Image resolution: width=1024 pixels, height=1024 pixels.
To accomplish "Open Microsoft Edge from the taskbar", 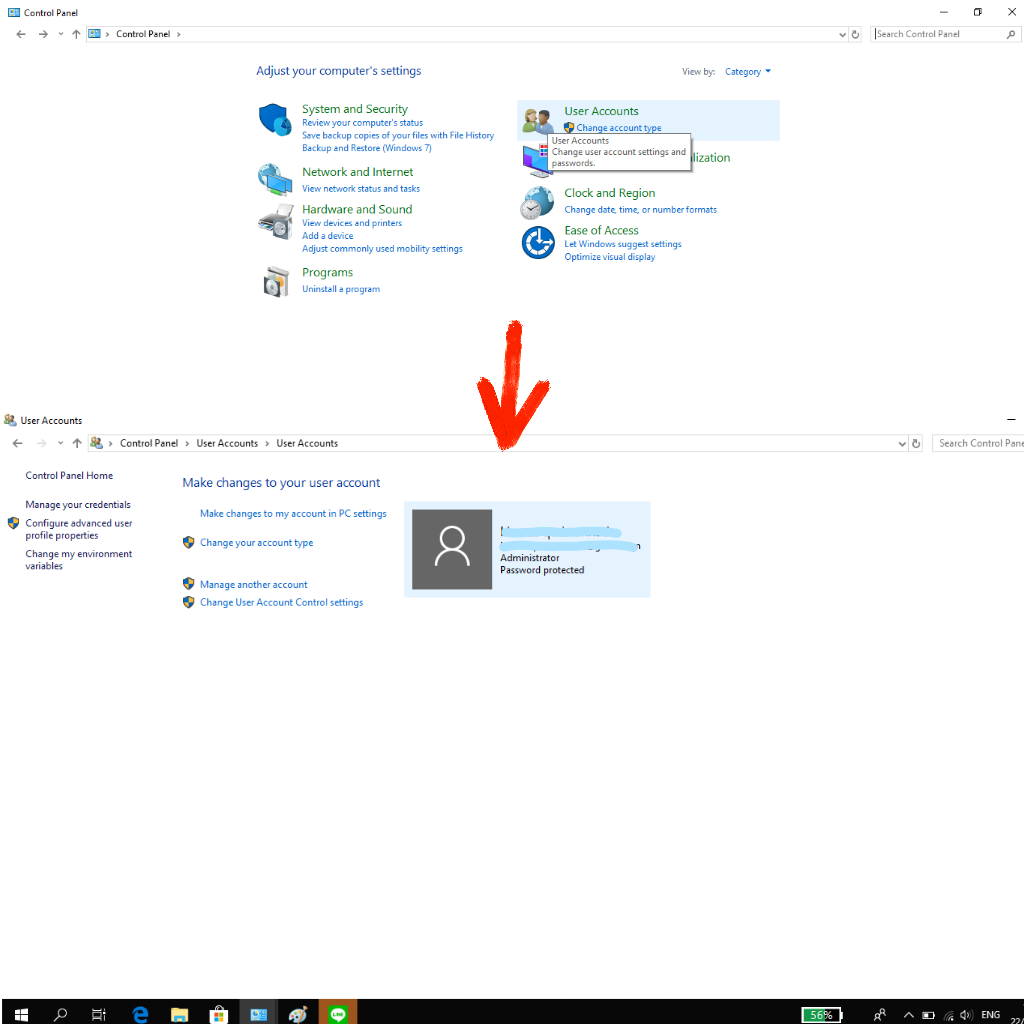I will 140,1014.
